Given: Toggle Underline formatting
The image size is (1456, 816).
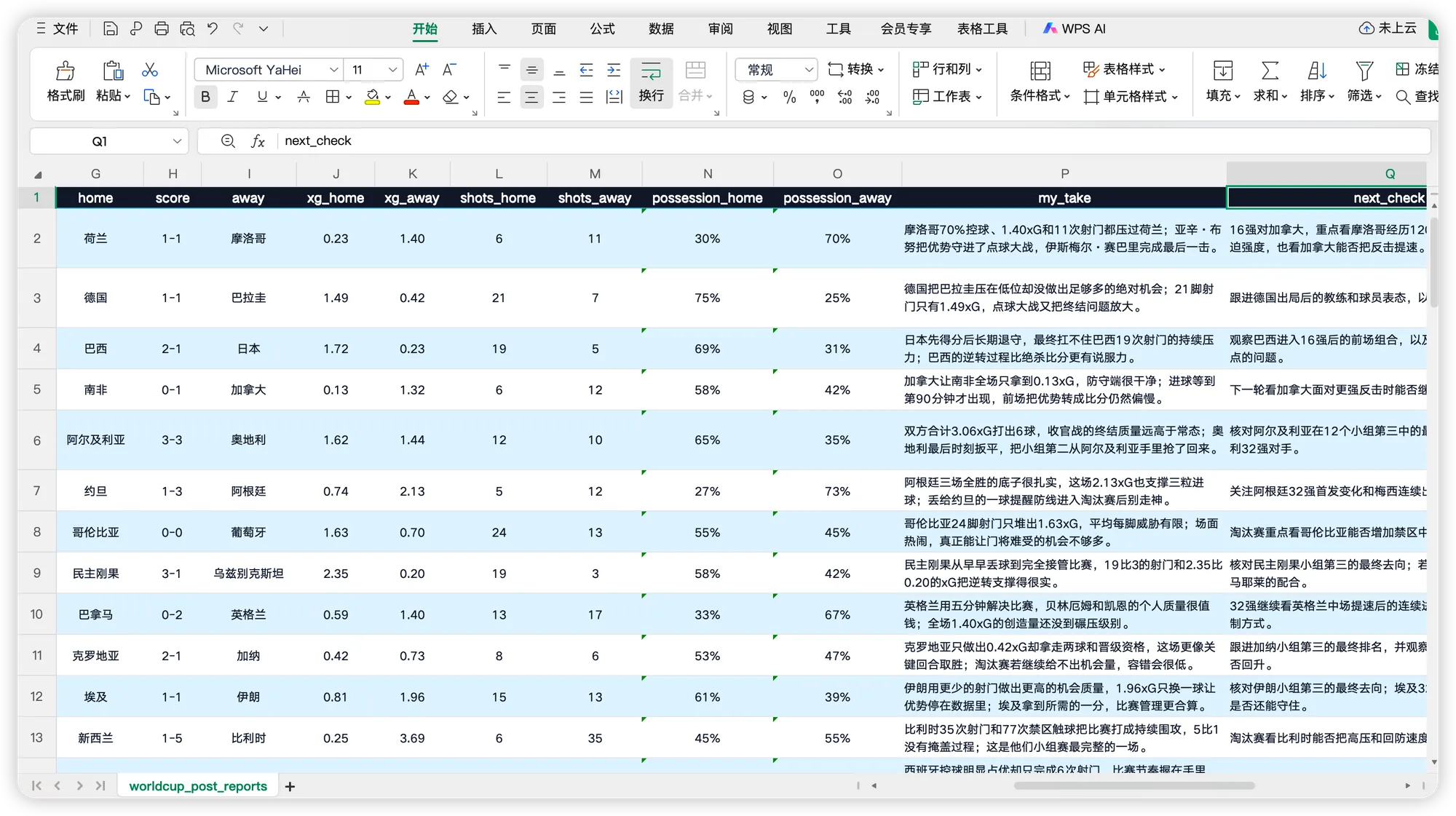Looking at the screenshot, I should pyautogui.click(x=262, y=97).
